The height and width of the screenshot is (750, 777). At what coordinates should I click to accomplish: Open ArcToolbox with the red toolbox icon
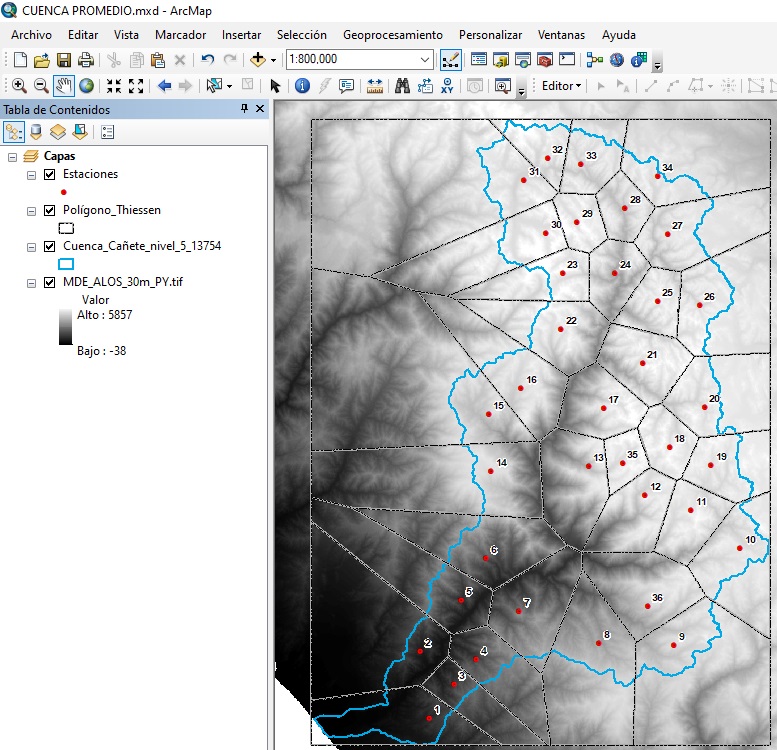coord(545,60)
